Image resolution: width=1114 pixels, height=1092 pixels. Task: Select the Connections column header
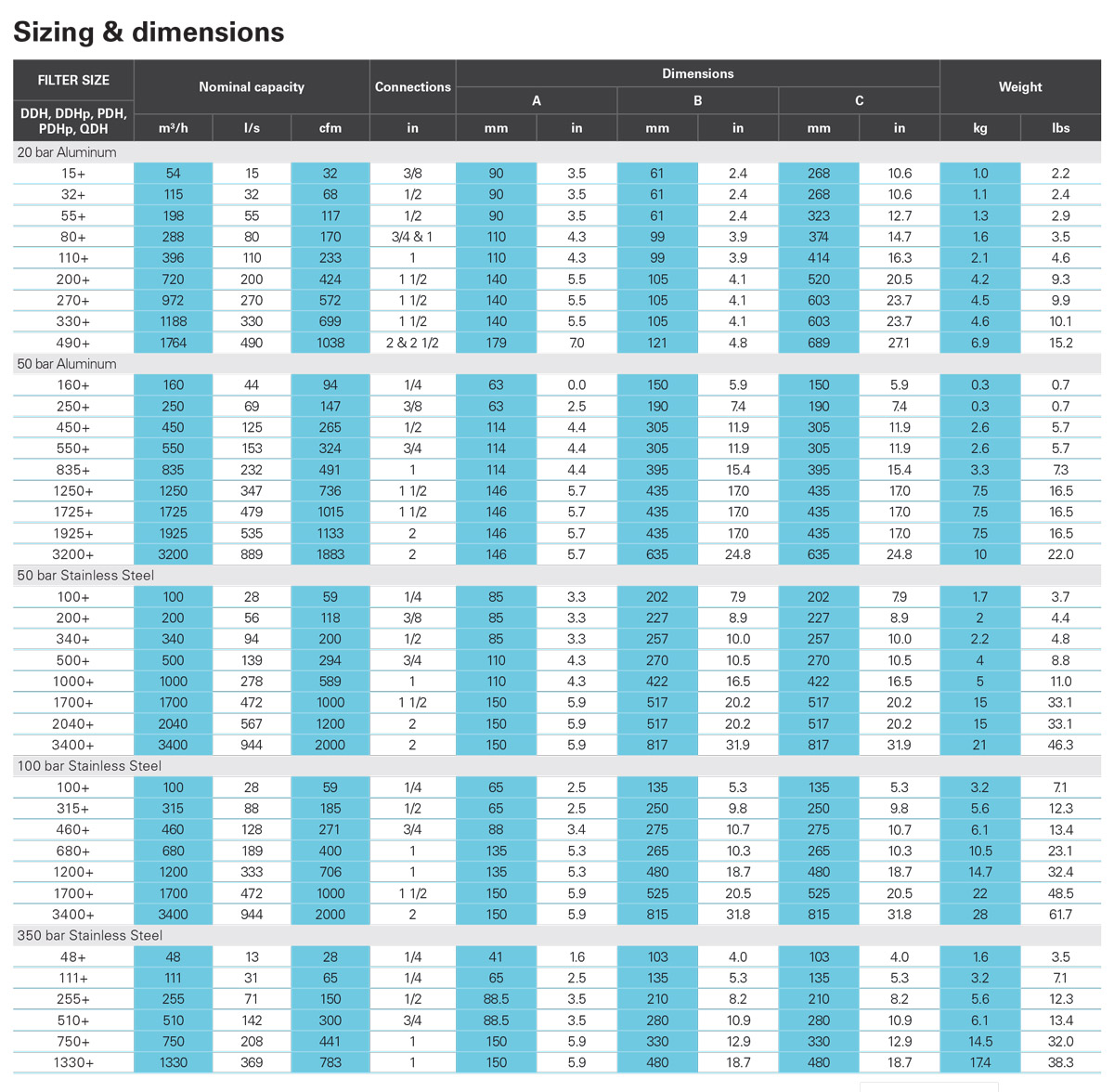point(412,87)
